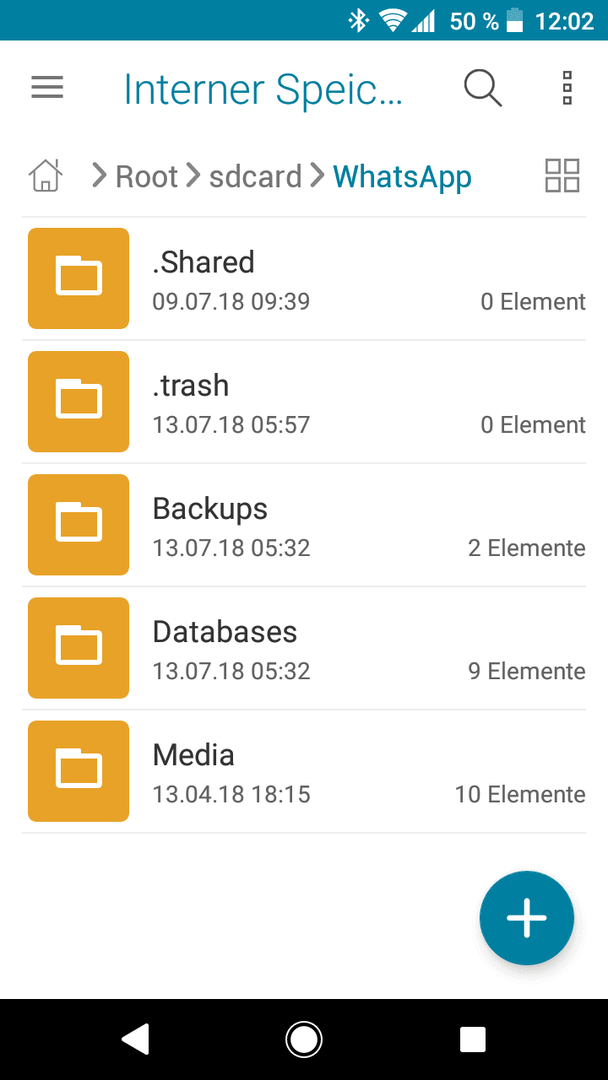The width and height of the screenshot is (608, 1080).
Task: Open the .Shared folder icon
Action: tap(78, 278)
